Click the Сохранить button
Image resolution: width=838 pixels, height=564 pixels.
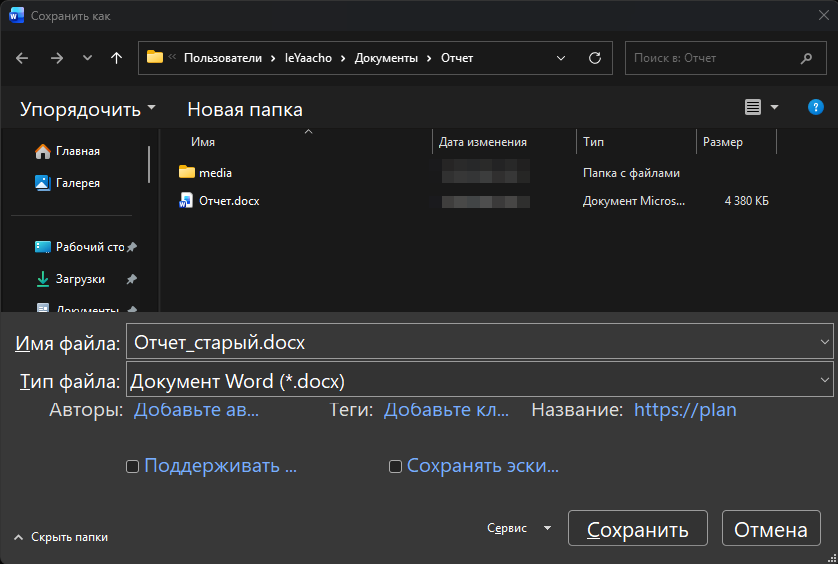(x=638, y=528)
